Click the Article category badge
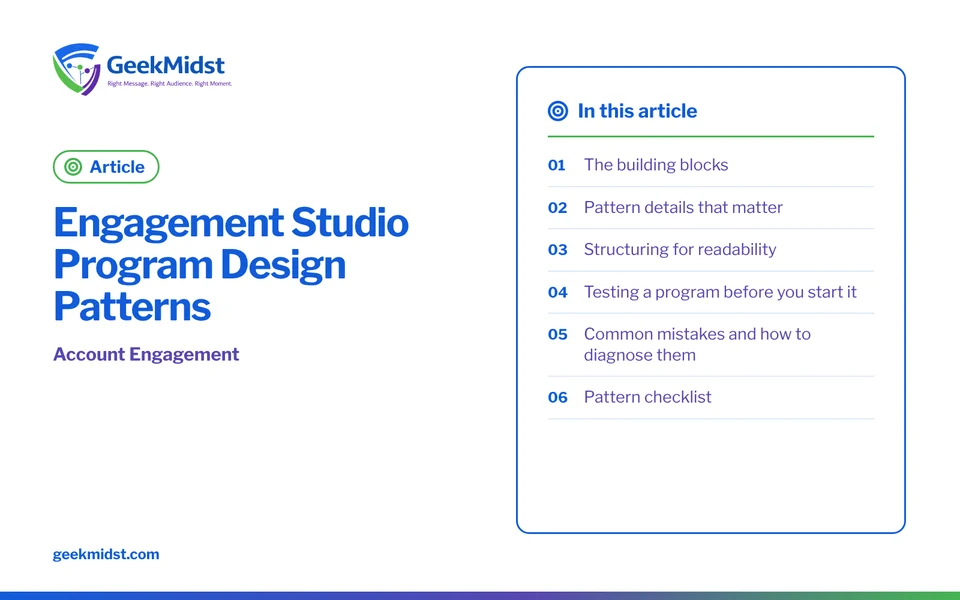The image size is (960, 600). (x=106, y=167)
